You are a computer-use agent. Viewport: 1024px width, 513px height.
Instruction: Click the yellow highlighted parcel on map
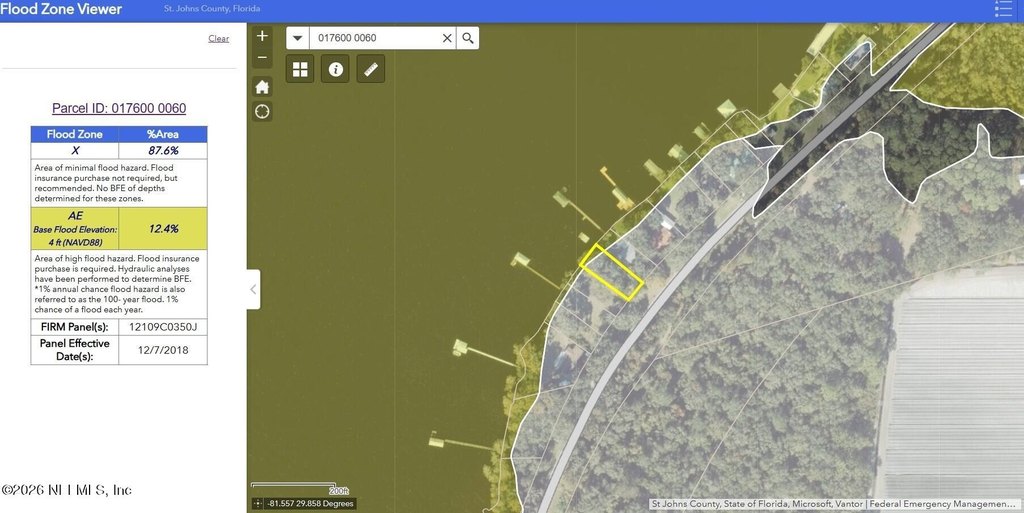point(612,272)
